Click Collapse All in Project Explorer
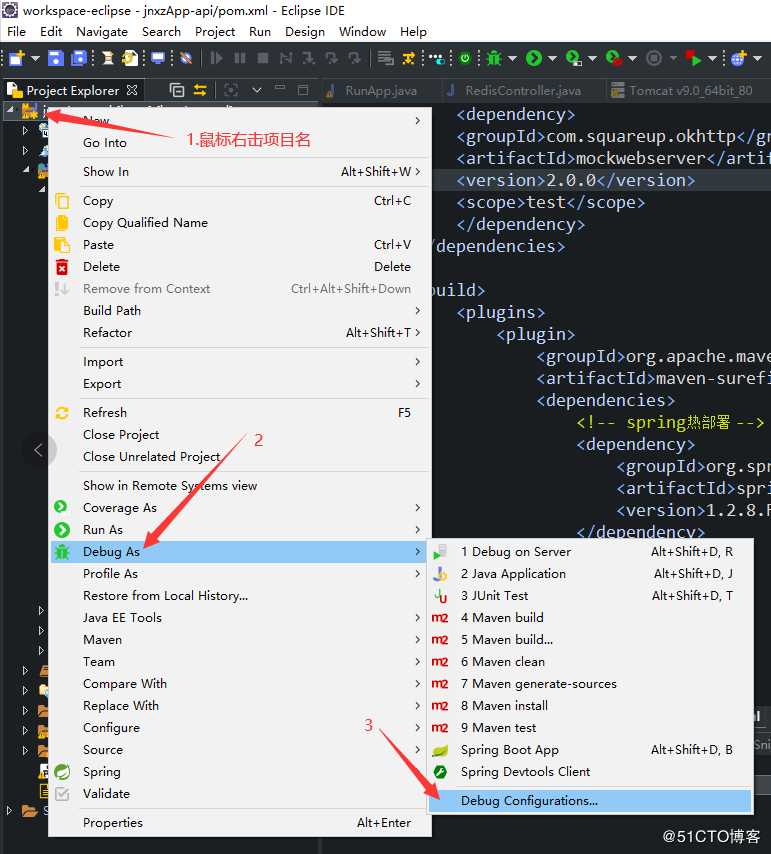771x854 pixels. point(177,90)
